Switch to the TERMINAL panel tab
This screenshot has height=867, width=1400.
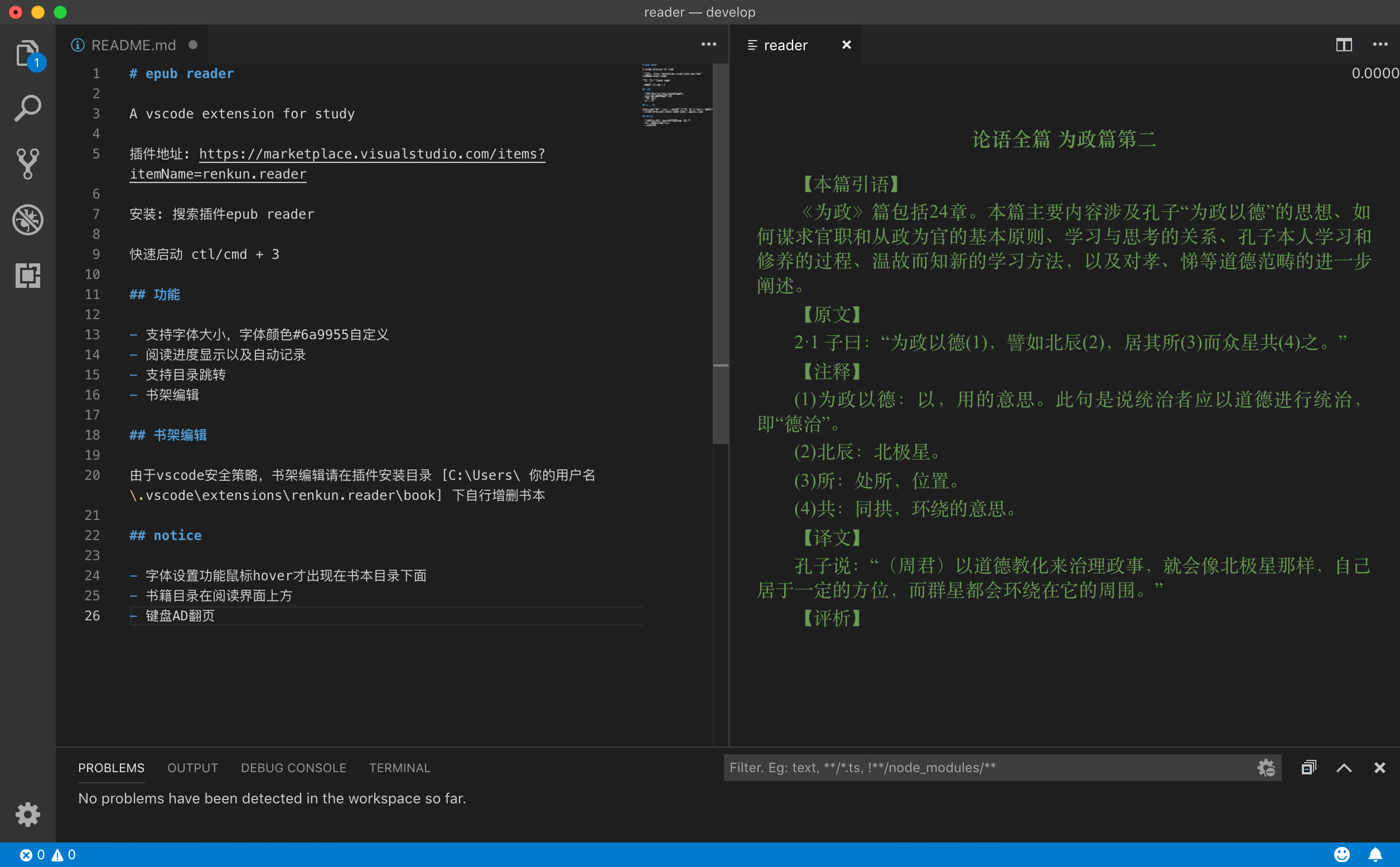click(399, 767)
